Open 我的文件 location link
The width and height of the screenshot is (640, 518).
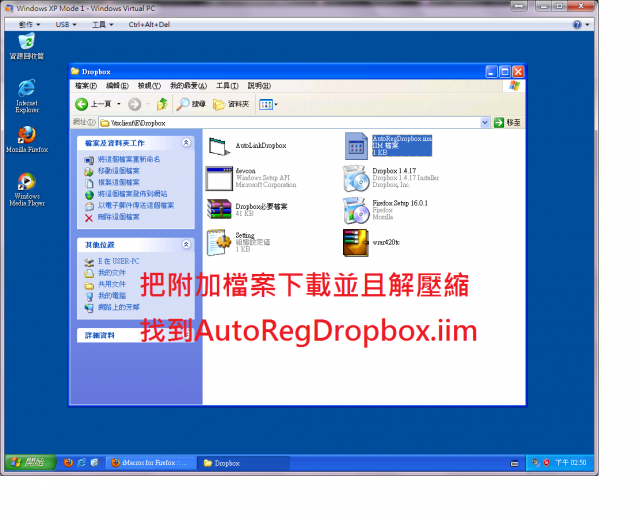coord(112,272)
